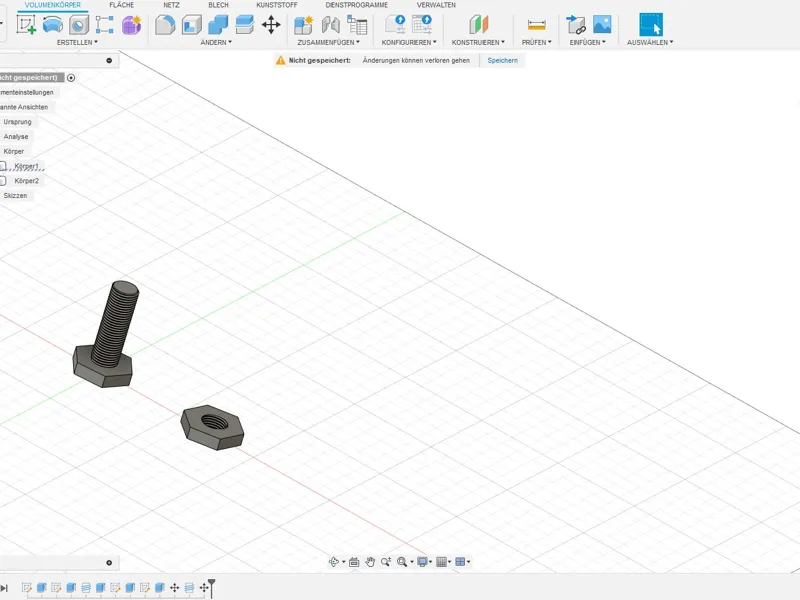Screen dimensions: 800x600
Task: Open the purple Create Form icon
Action: 131,24
